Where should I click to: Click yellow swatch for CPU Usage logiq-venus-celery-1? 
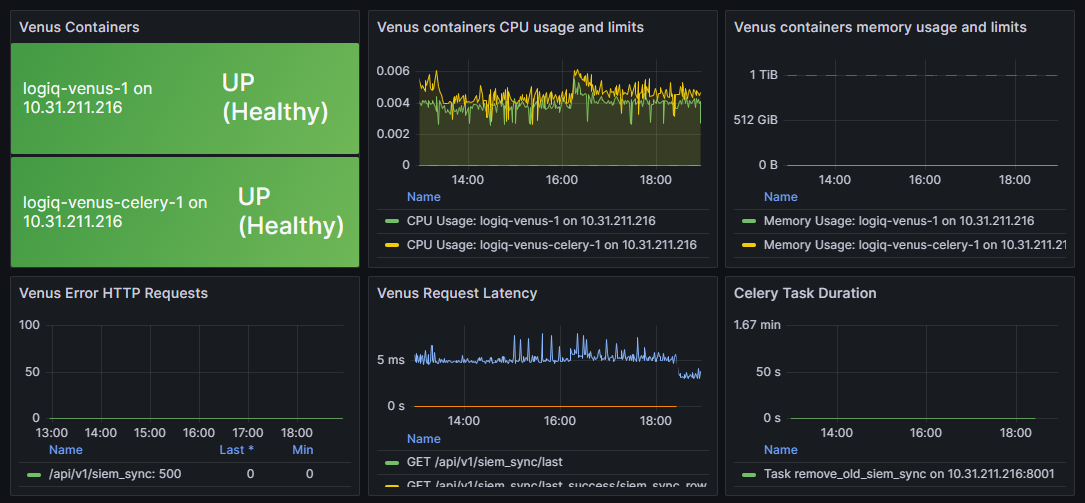point(391,244)
